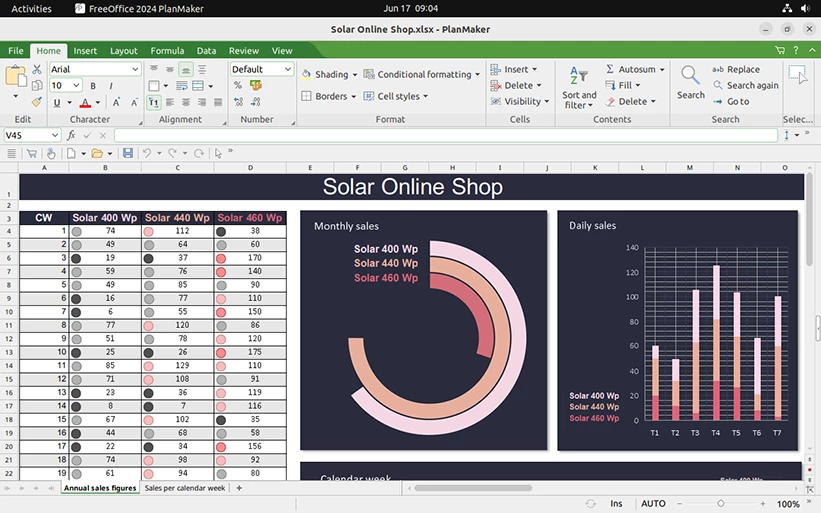Expand the Default number format dropdown

[x=288, y=70]
